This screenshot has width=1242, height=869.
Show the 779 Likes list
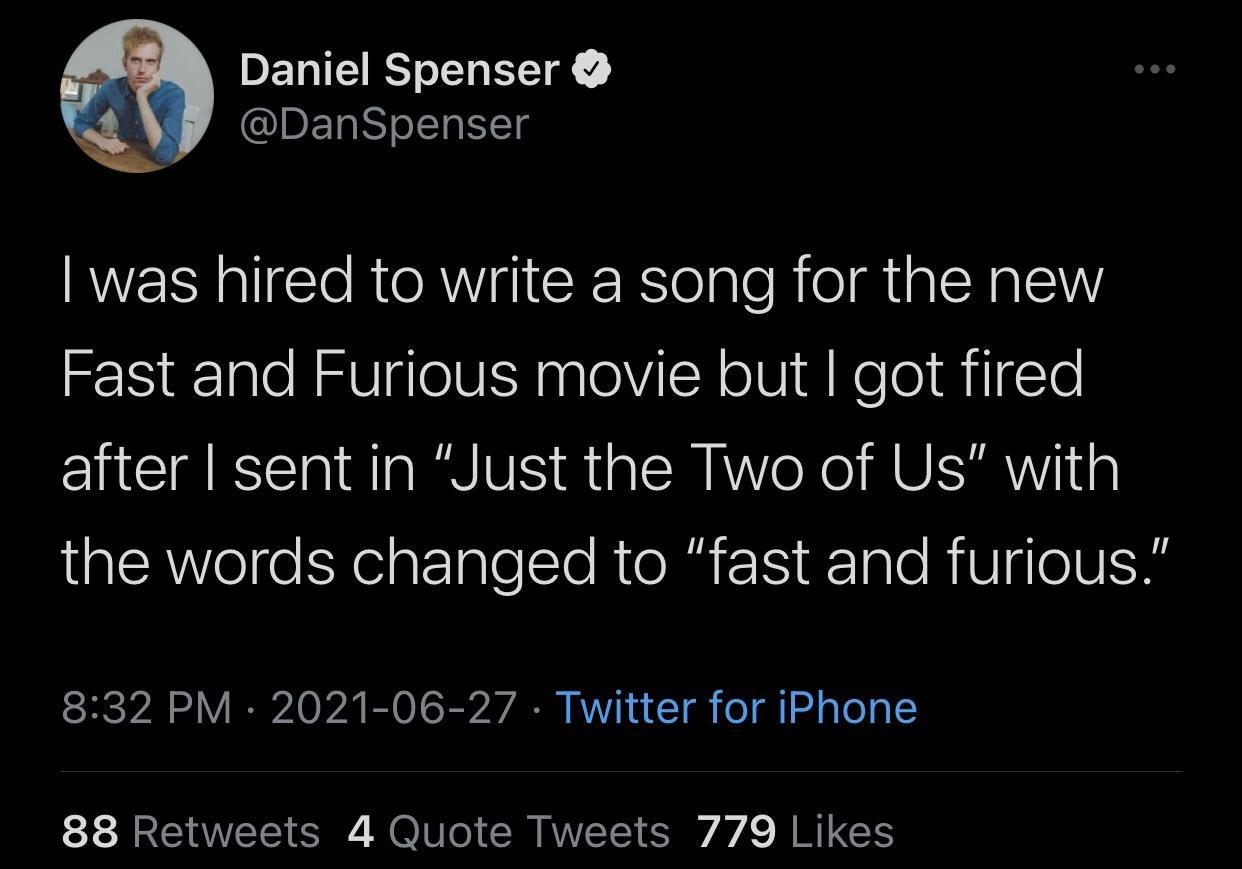[x=795, y=831]
